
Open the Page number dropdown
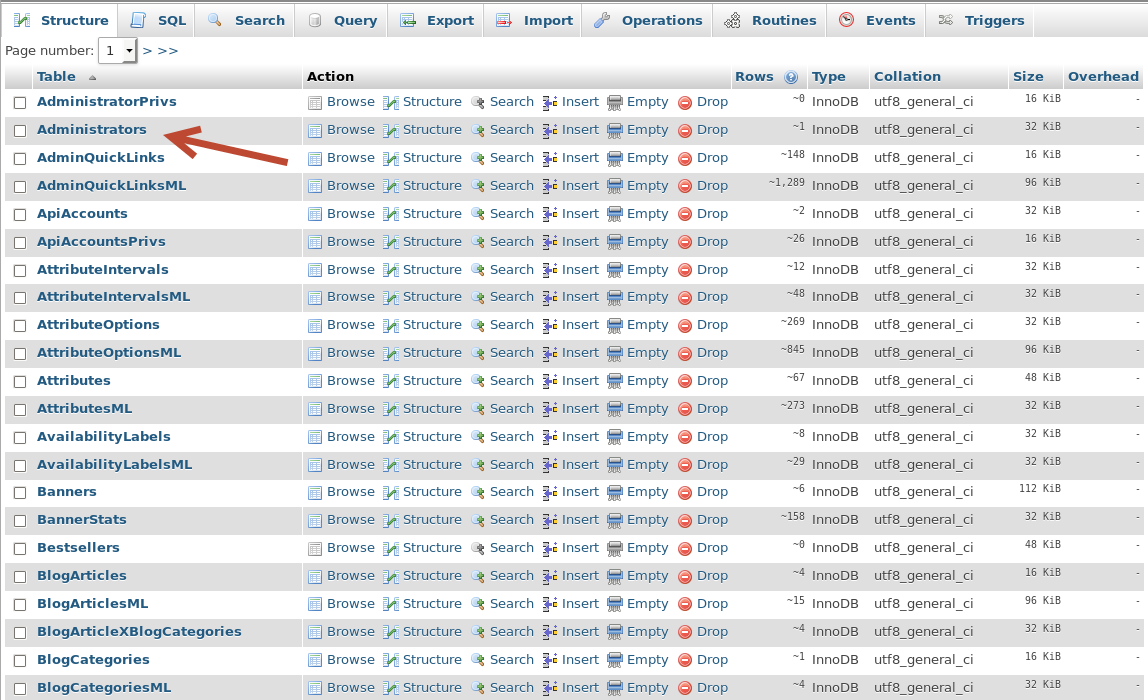(x=117, y=51)
